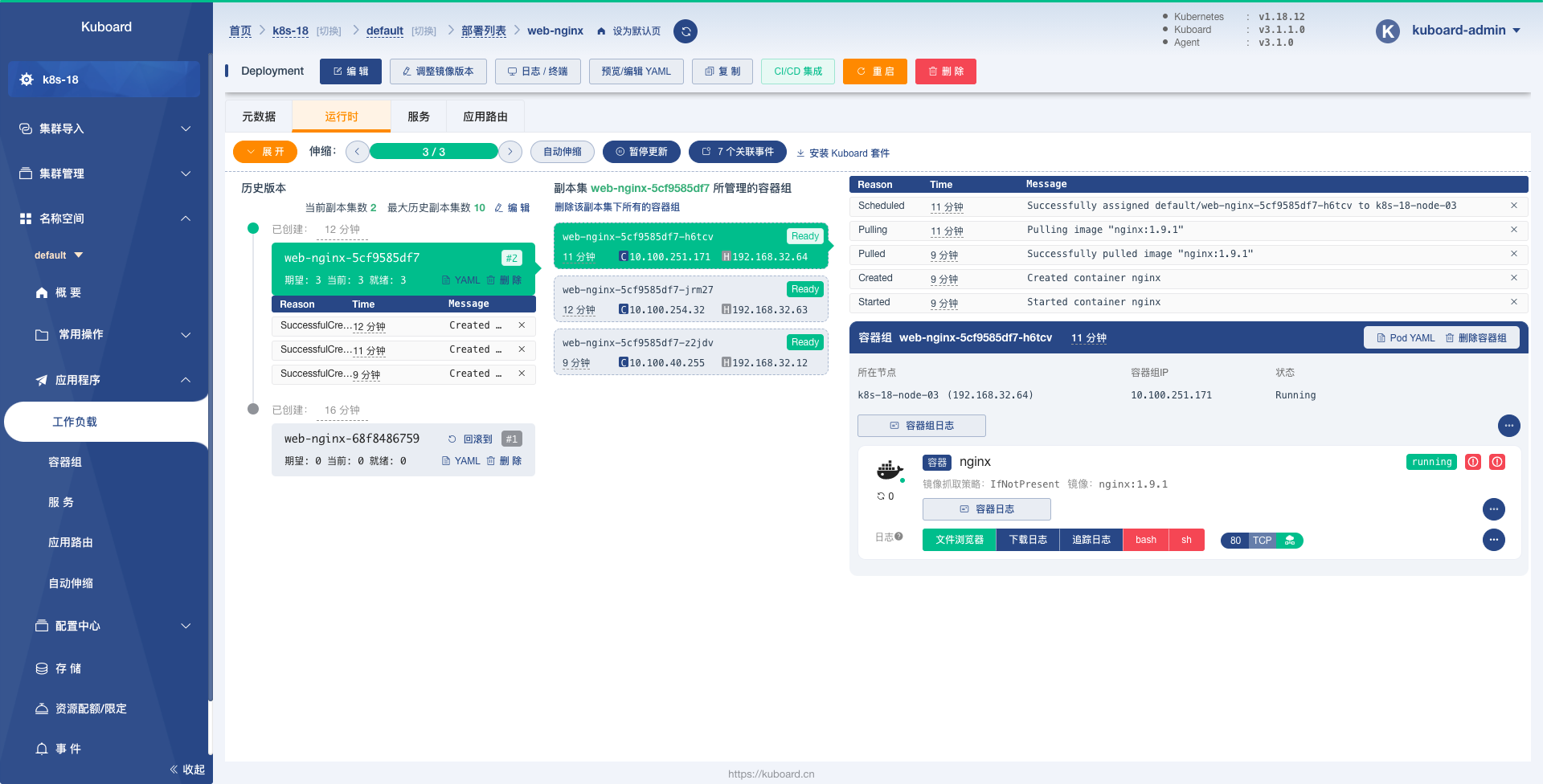Click the 3 / 3 scaling progress bar

tap(434, 152)
